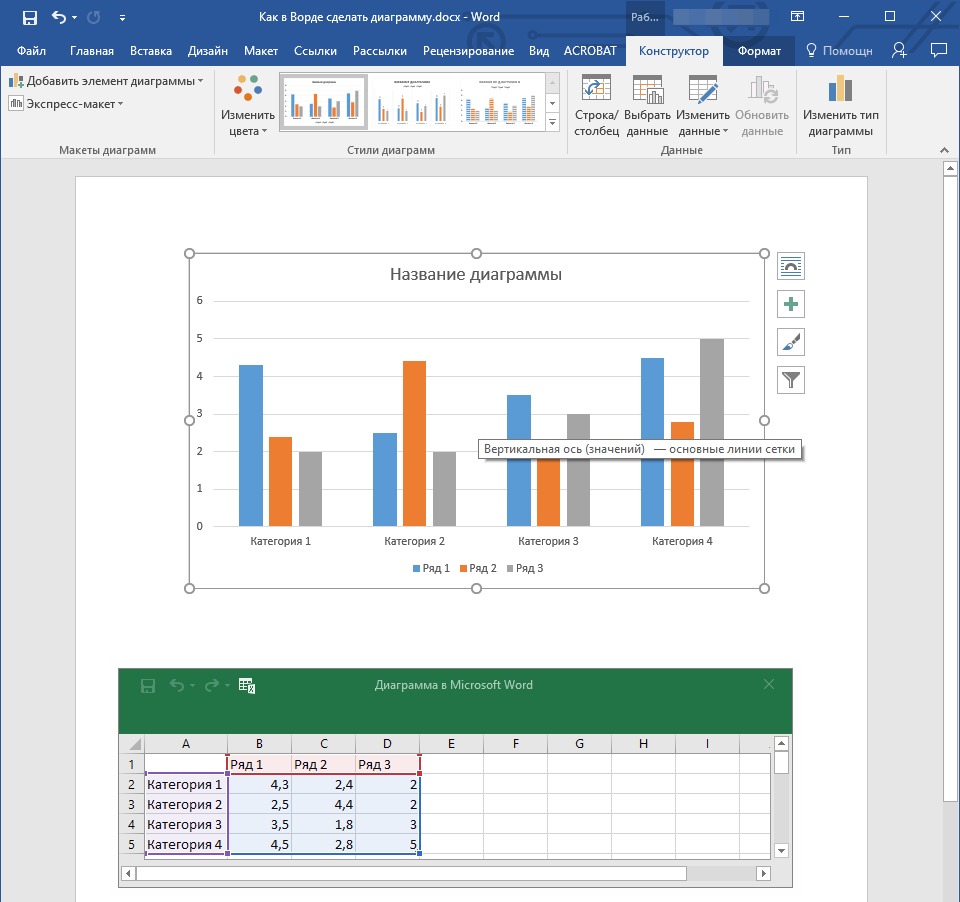The width and height of the screenshot is (960, 902).
Task: Open Chart Filters funnel button
Action: (x=791, y=380)
